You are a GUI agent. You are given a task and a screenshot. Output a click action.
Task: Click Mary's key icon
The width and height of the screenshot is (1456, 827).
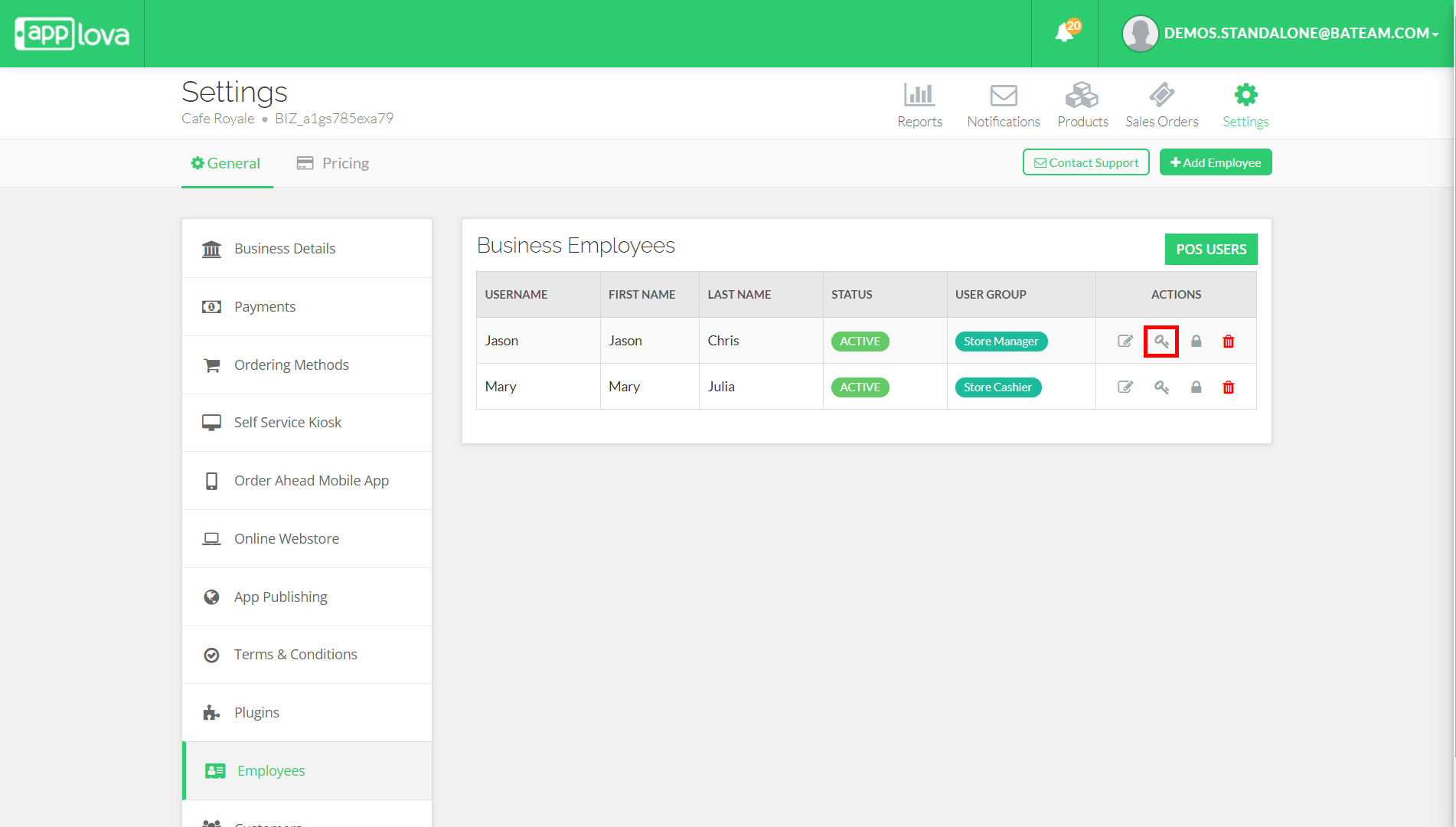pos(1161,387)
